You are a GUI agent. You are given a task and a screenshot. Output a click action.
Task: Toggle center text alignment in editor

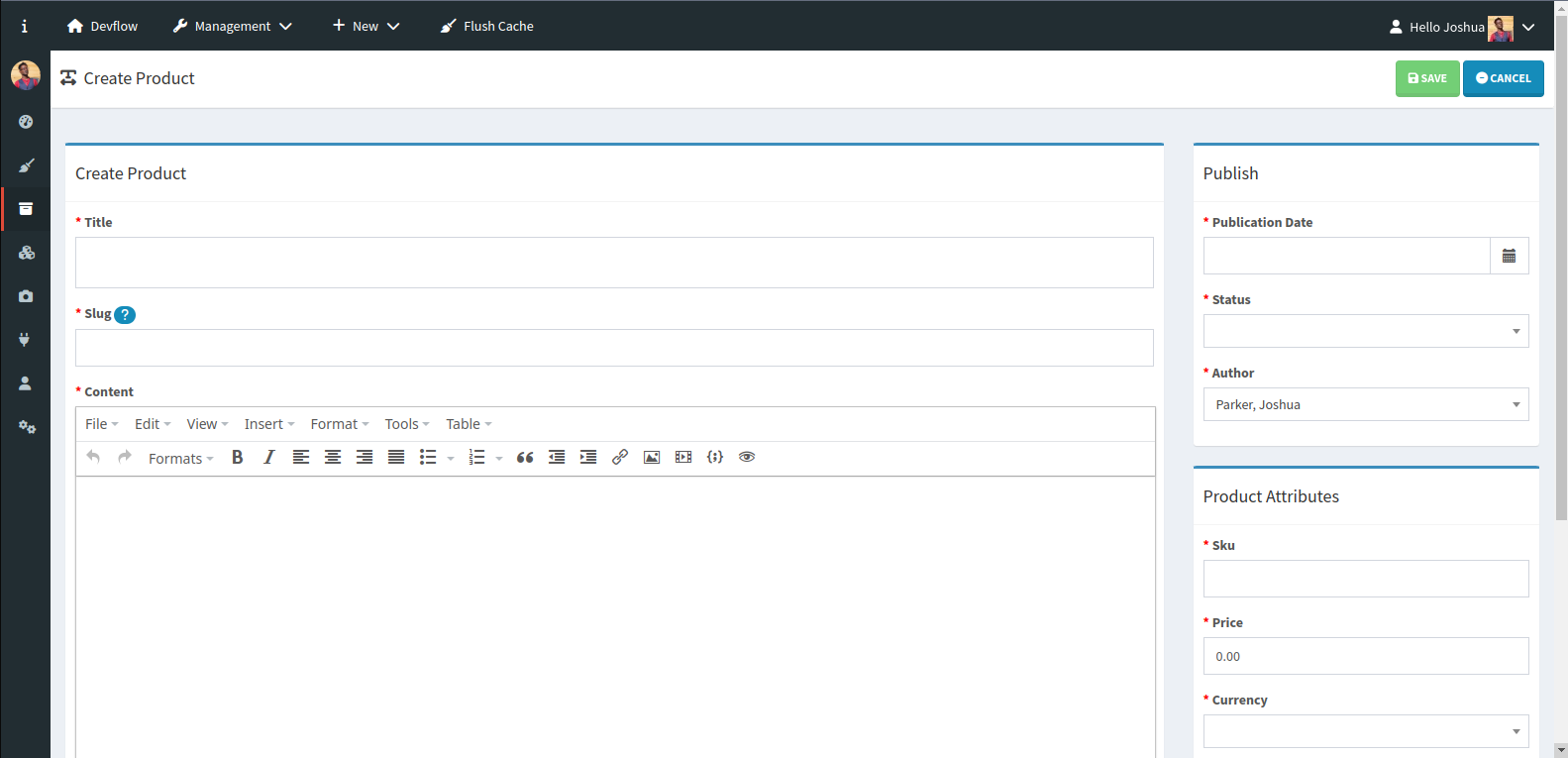[x=333, y=457]
